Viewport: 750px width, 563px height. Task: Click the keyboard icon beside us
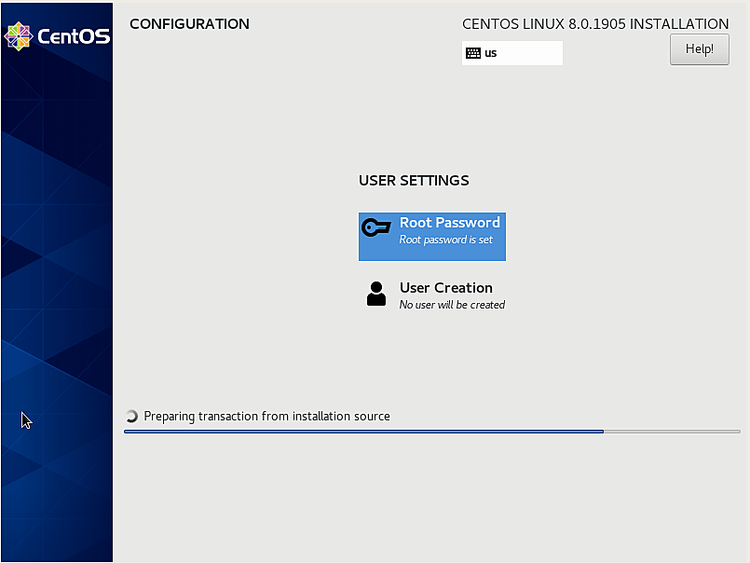[x=473, y=53]
